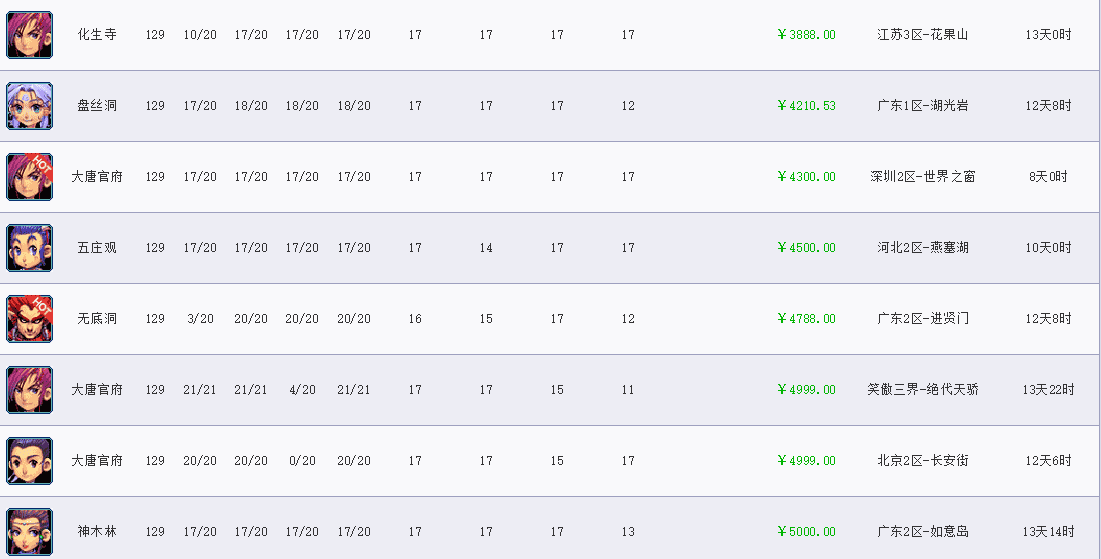Open the 五庄观 character avatar
This screenshot has width=1101, height=559.
coord(29,247)
